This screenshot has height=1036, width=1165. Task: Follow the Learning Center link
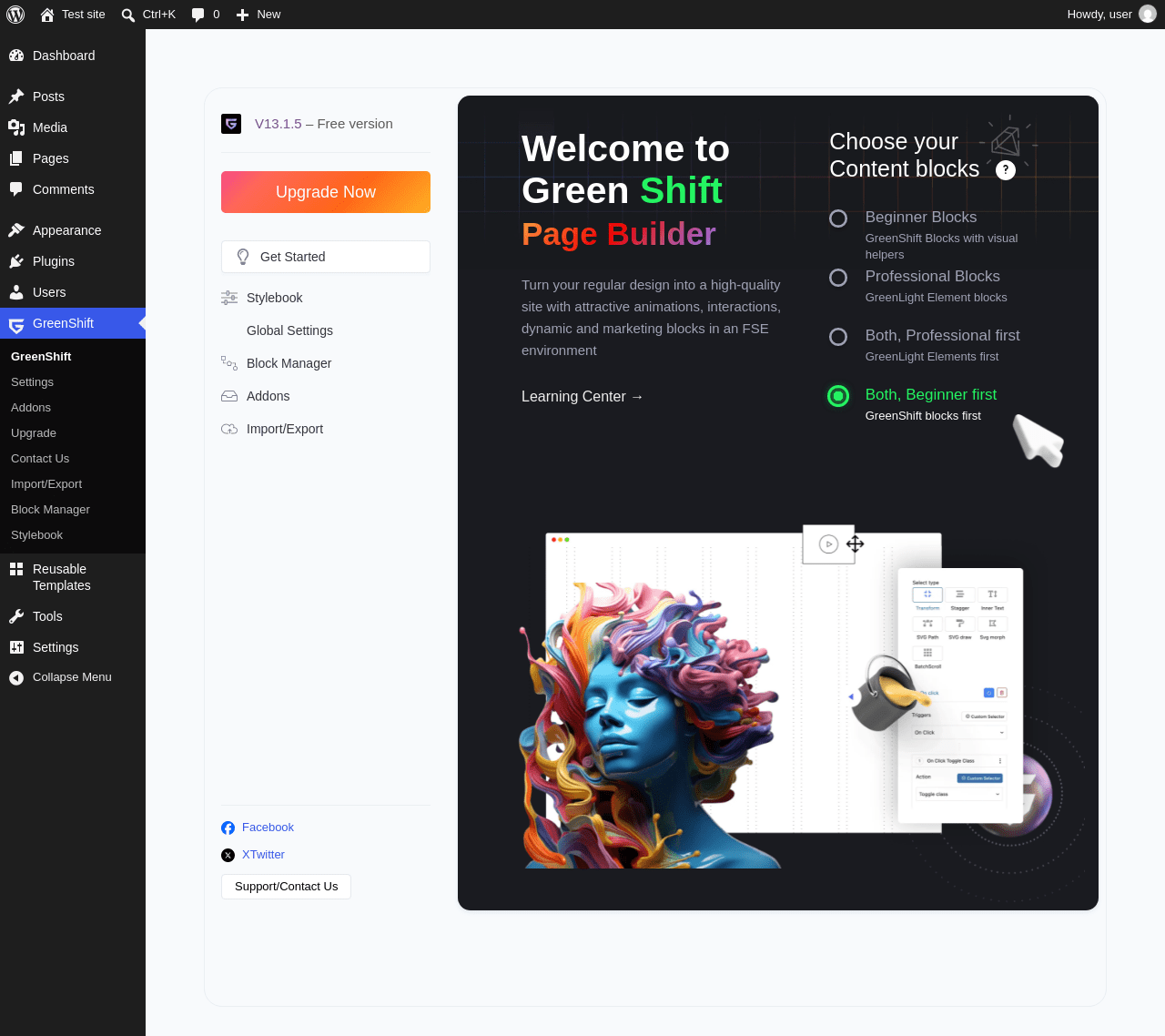582,397
